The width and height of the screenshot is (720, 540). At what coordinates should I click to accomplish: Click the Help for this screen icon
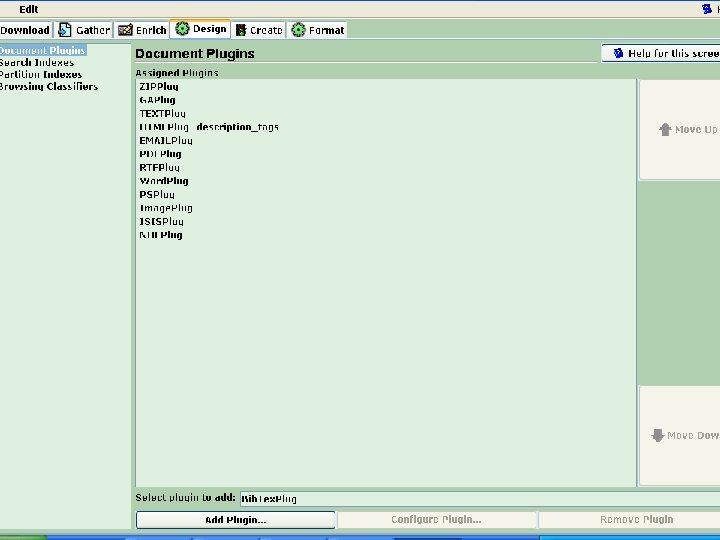click(618, 53)
